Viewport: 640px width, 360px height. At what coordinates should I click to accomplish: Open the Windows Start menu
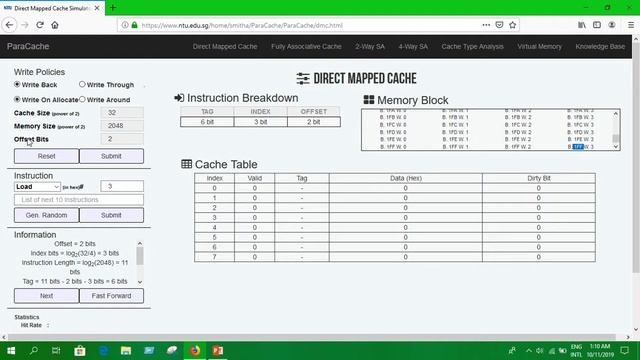(x=11, y=351)
